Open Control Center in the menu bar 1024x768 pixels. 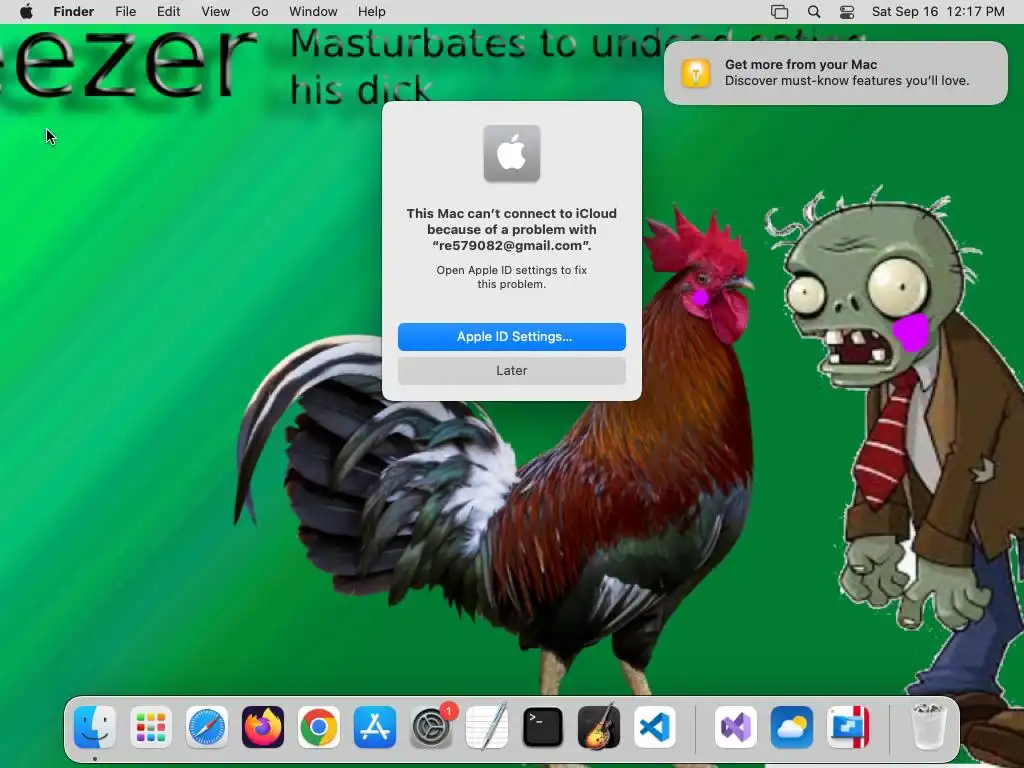(x=847, y=12)
